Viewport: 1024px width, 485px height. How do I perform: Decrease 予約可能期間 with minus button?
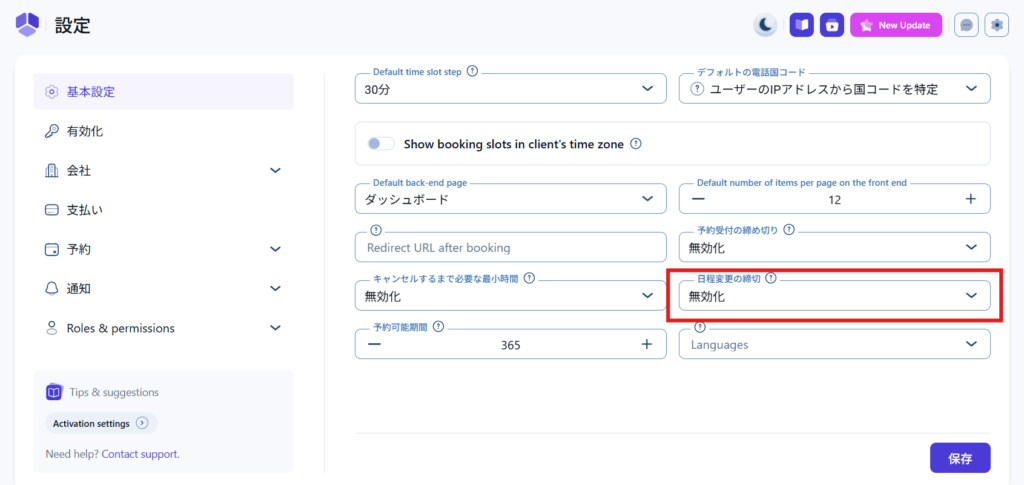374,344
